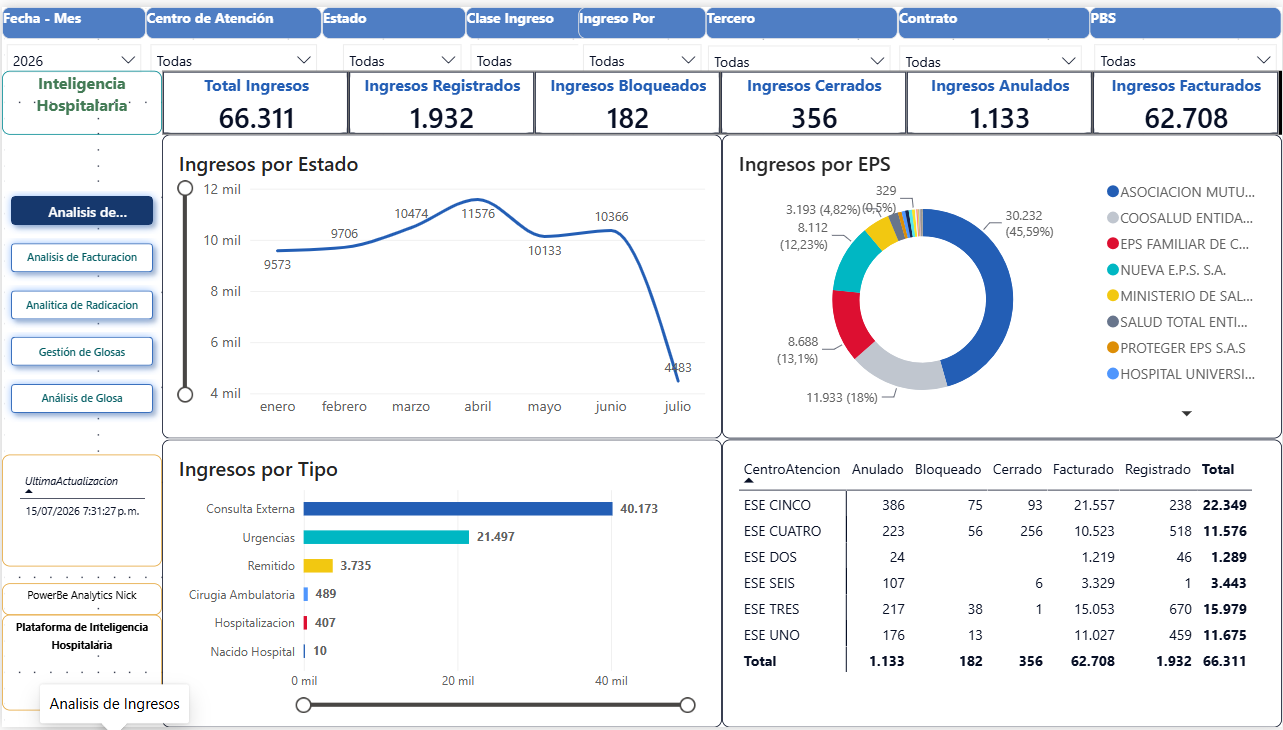This screenshot has width=1283, height=730.
Task: Expand the Contrato filter dropdown
Action: (x=991, y=61)
